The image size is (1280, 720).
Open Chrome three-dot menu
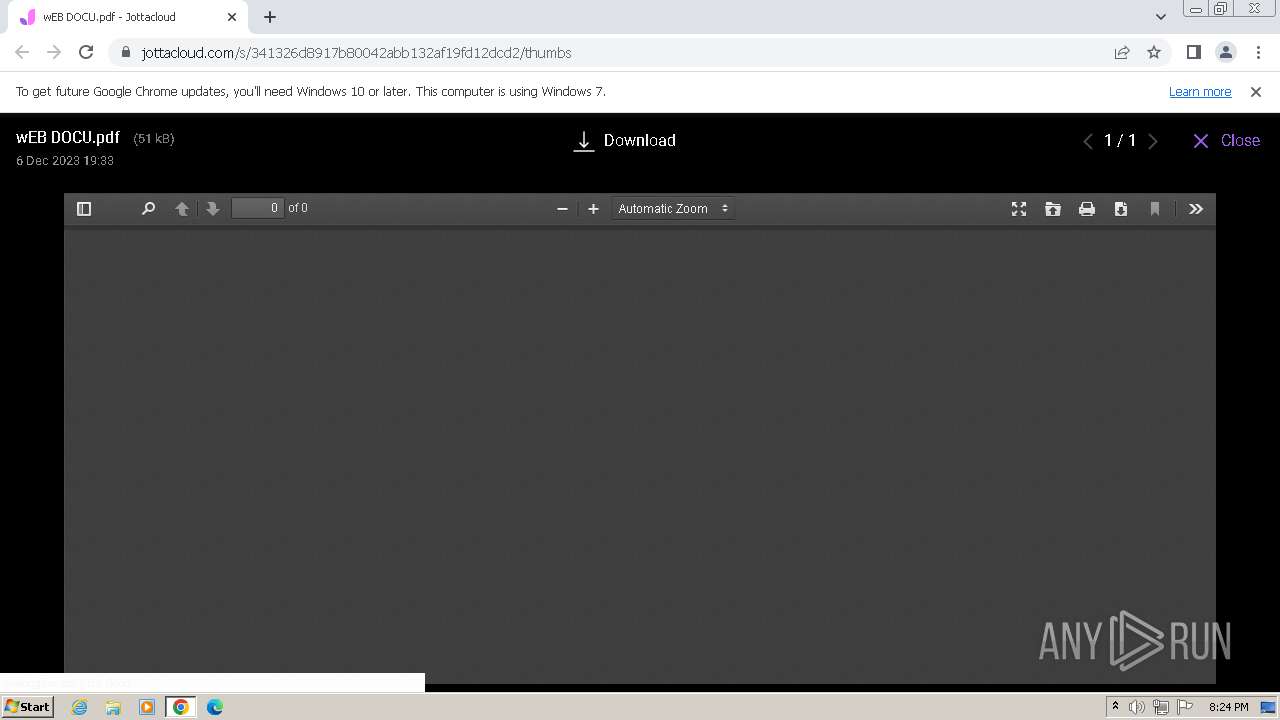click(1256, 52)
